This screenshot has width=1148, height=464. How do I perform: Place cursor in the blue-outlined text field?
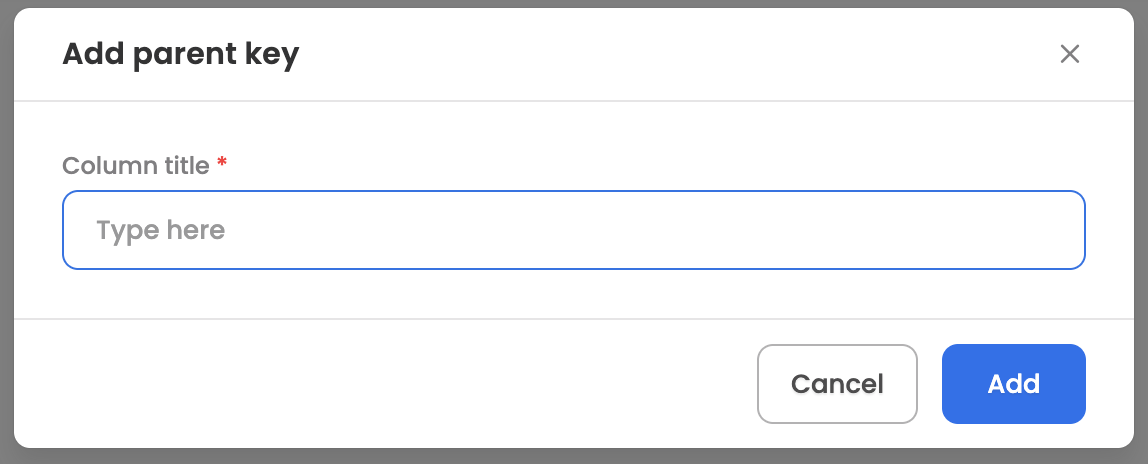[x=573, y=230]
